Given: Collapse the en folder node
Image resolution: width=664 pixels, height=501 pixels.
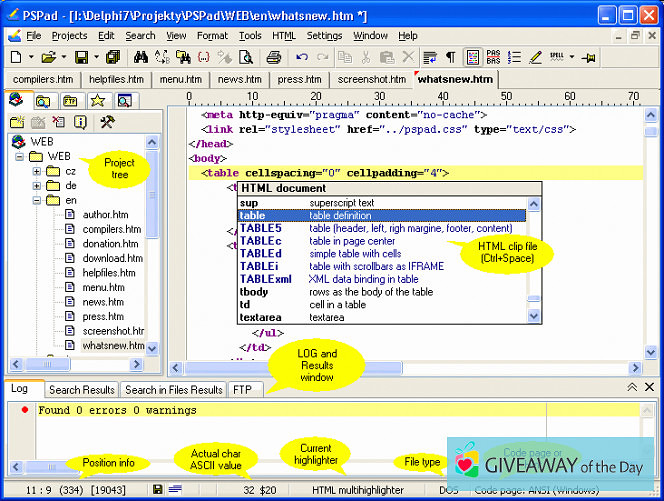Looking at the screenshot, I should [37, 200].
